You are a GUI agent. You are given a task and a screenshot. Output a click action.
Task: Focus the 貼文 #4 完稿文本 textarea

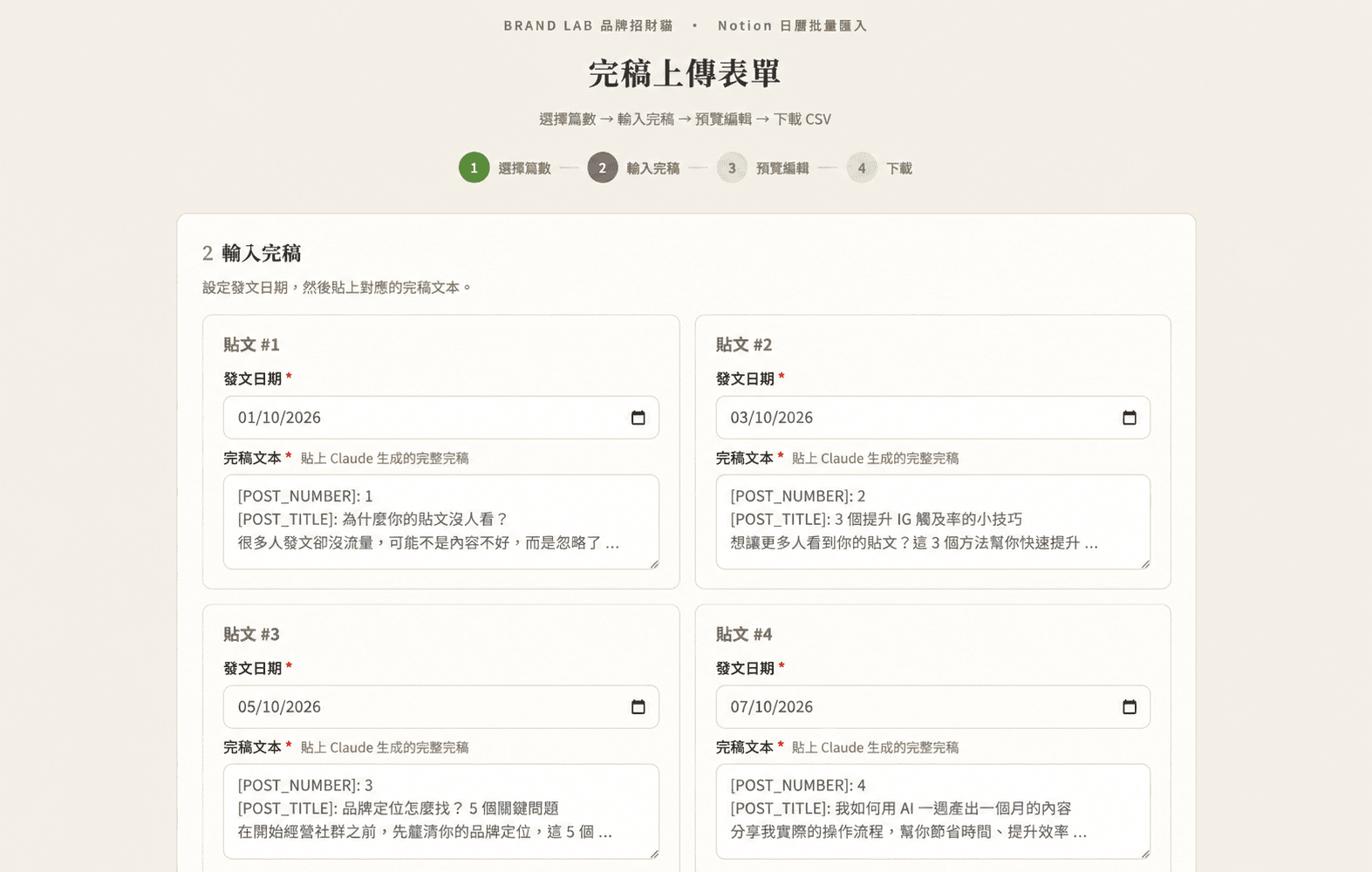pyautogui.click(x=933, y=811)
